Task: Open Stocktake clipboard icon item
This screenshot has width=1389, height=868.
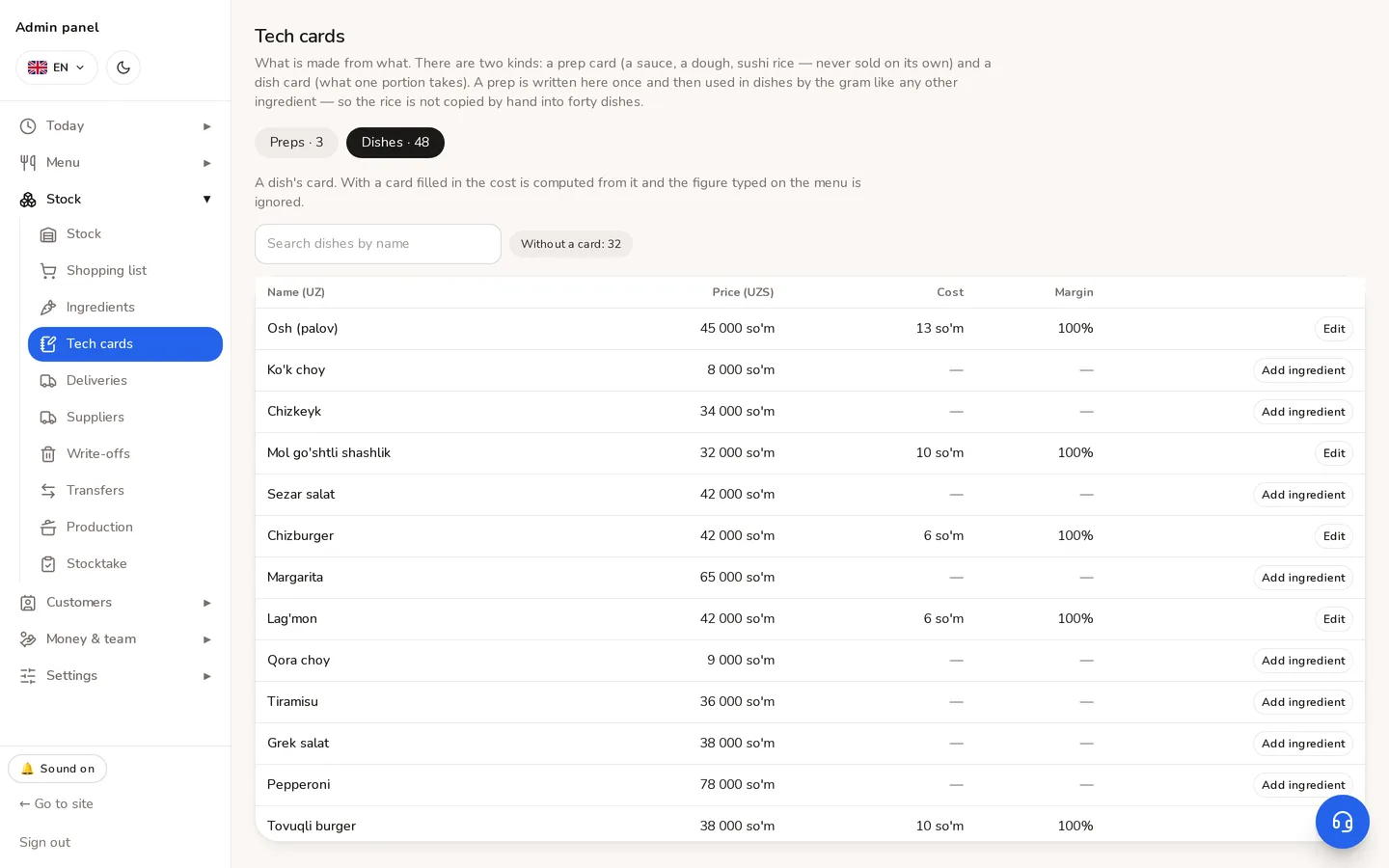Action: 48,564
